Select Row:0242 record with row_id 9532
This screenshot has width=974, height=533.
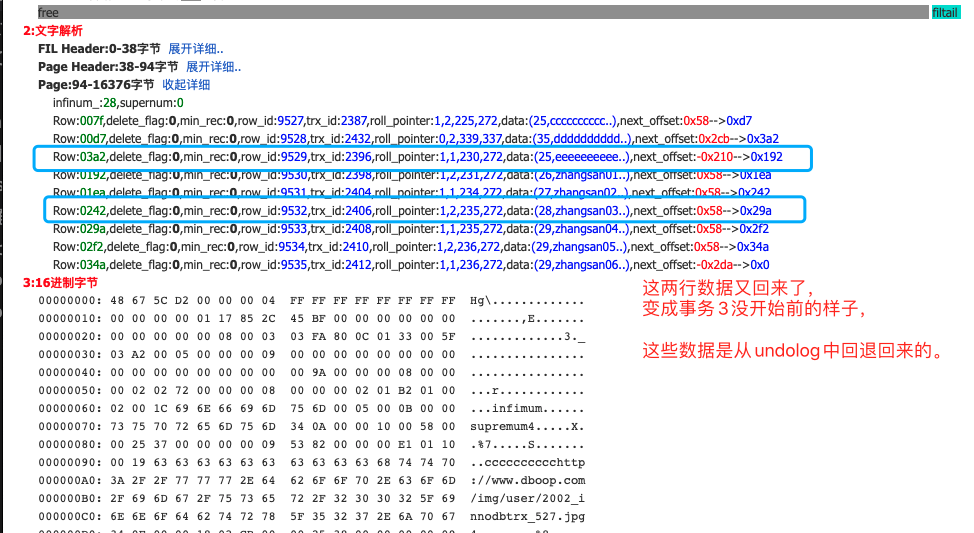(412, 211)
